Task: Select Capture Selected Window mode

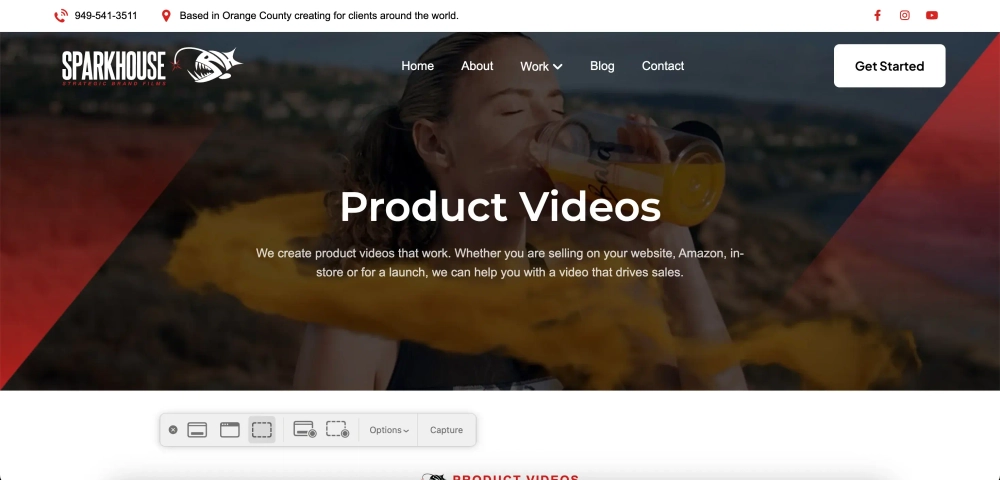Action: pyautogui.click(x=230, y=430)
